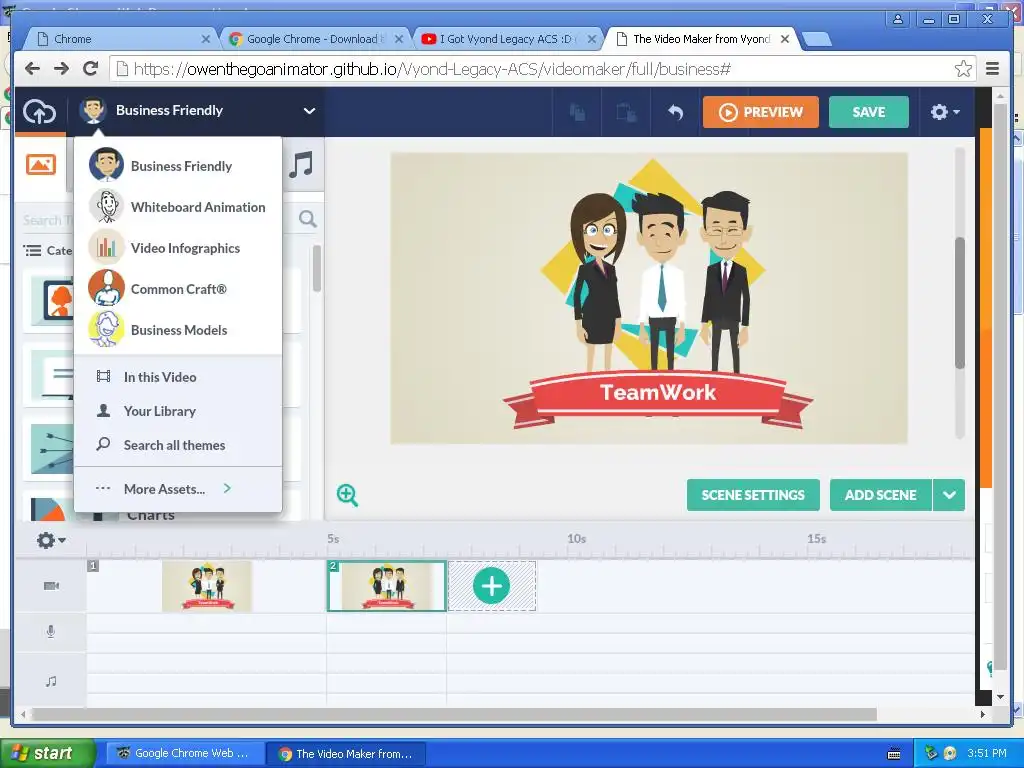This screenshot has width=1024, height=768.
Task: Select In this Video option
Action: tap(178, 377)
